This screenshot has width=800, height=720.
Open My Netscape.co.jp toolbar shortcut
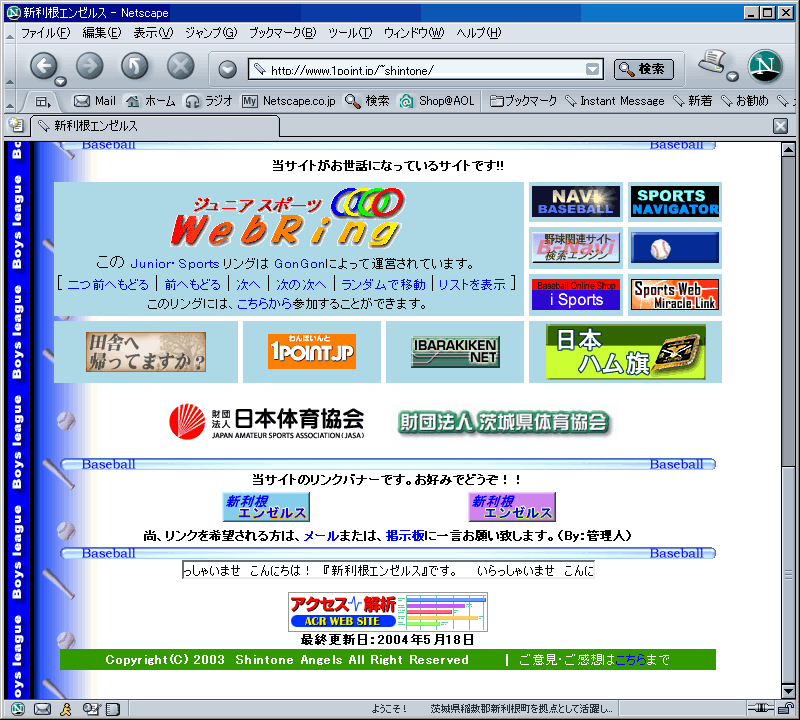289,101
